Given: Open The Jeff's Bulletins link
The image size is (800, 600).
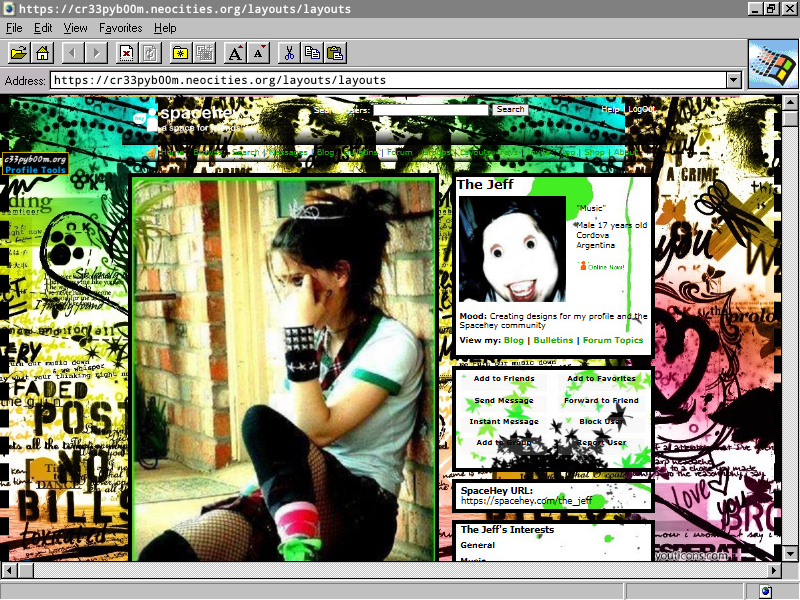Looking at the screenshot, I should tap(553, 340).
